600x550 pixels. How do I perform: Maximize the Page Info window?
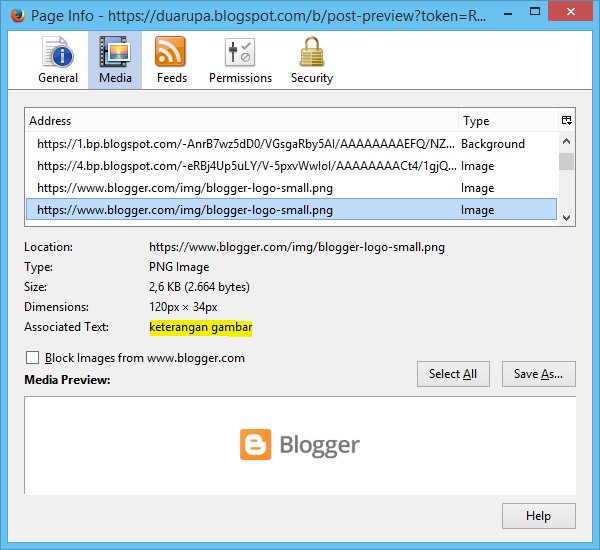[535, 12]
